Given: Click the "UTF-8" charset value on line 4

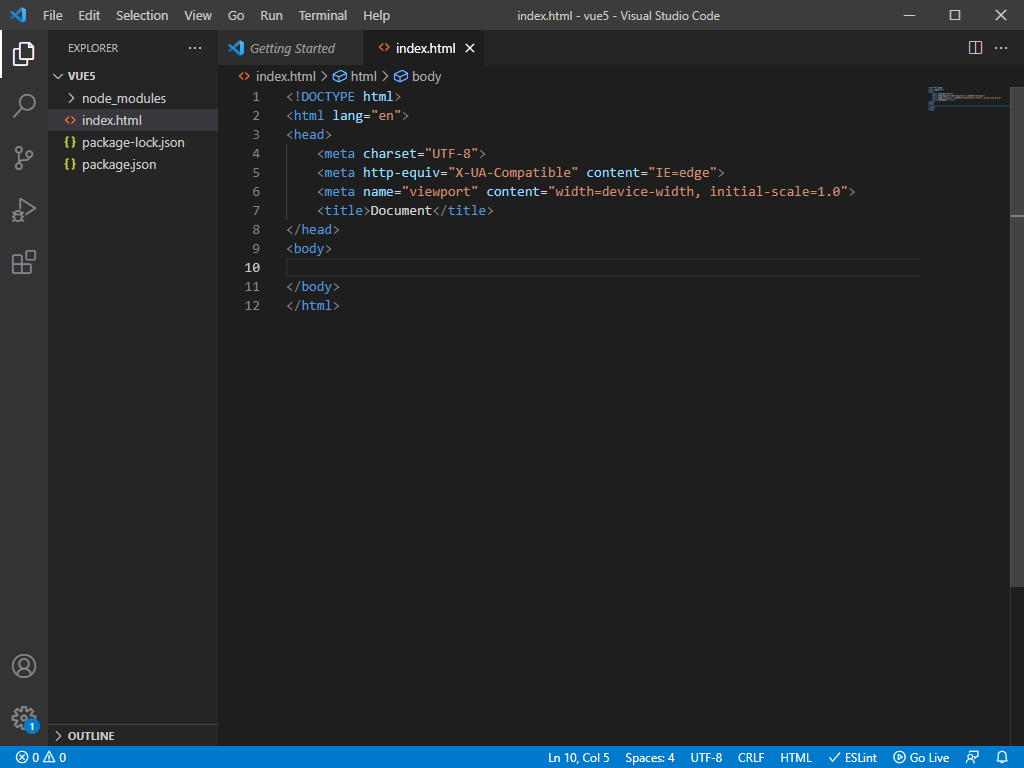Looking at the screenshot, I should [x=451, y=153].
